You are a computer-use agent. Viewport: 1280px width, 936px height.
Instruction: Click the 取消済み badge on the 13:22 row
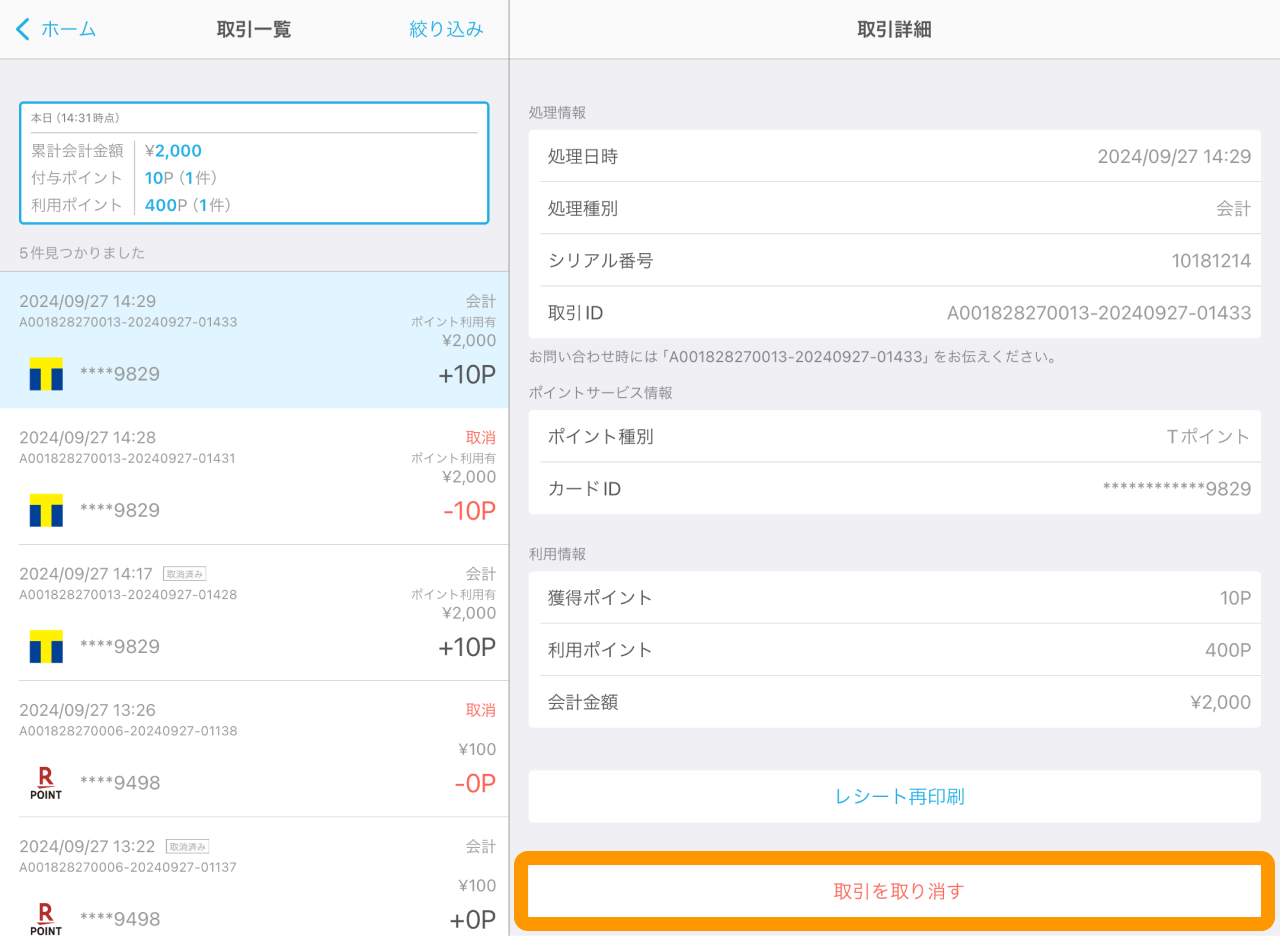[187, 846]
